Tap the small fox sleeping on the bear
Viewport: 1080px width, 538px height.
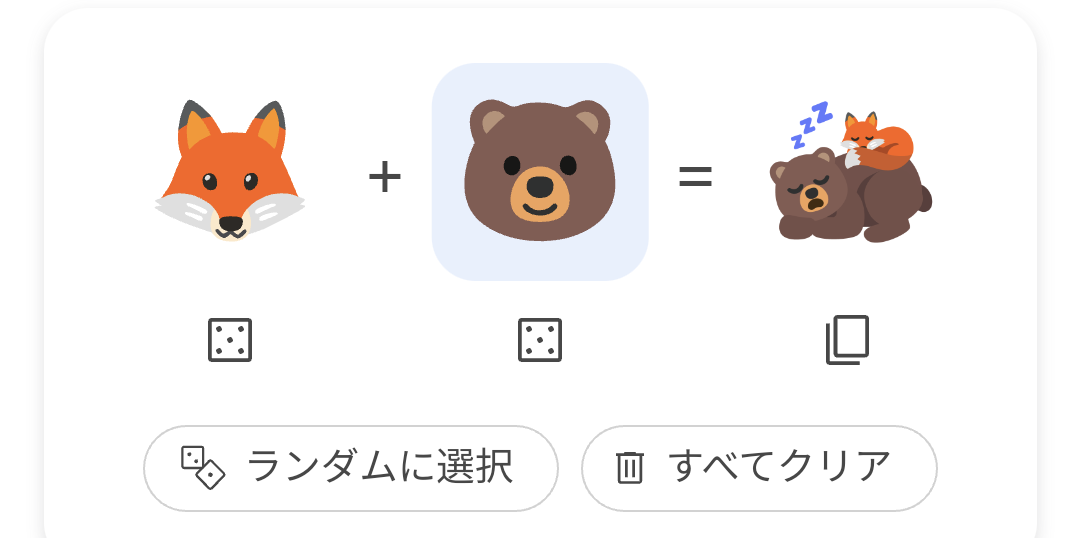click(875, 140)
